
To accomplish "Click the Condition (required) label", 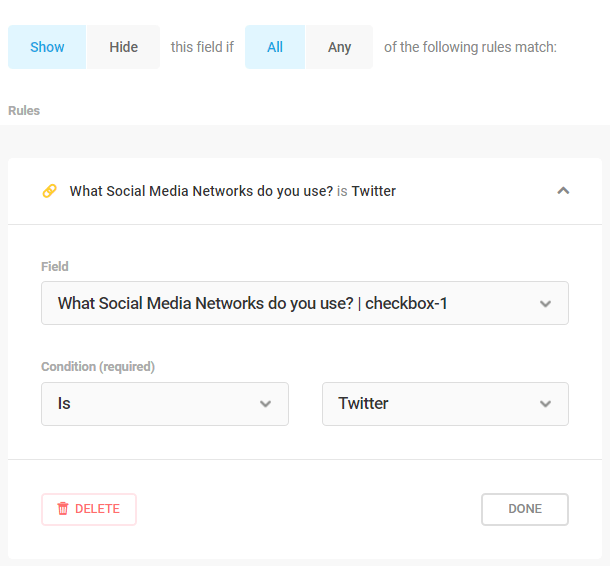I will (98, 366).
